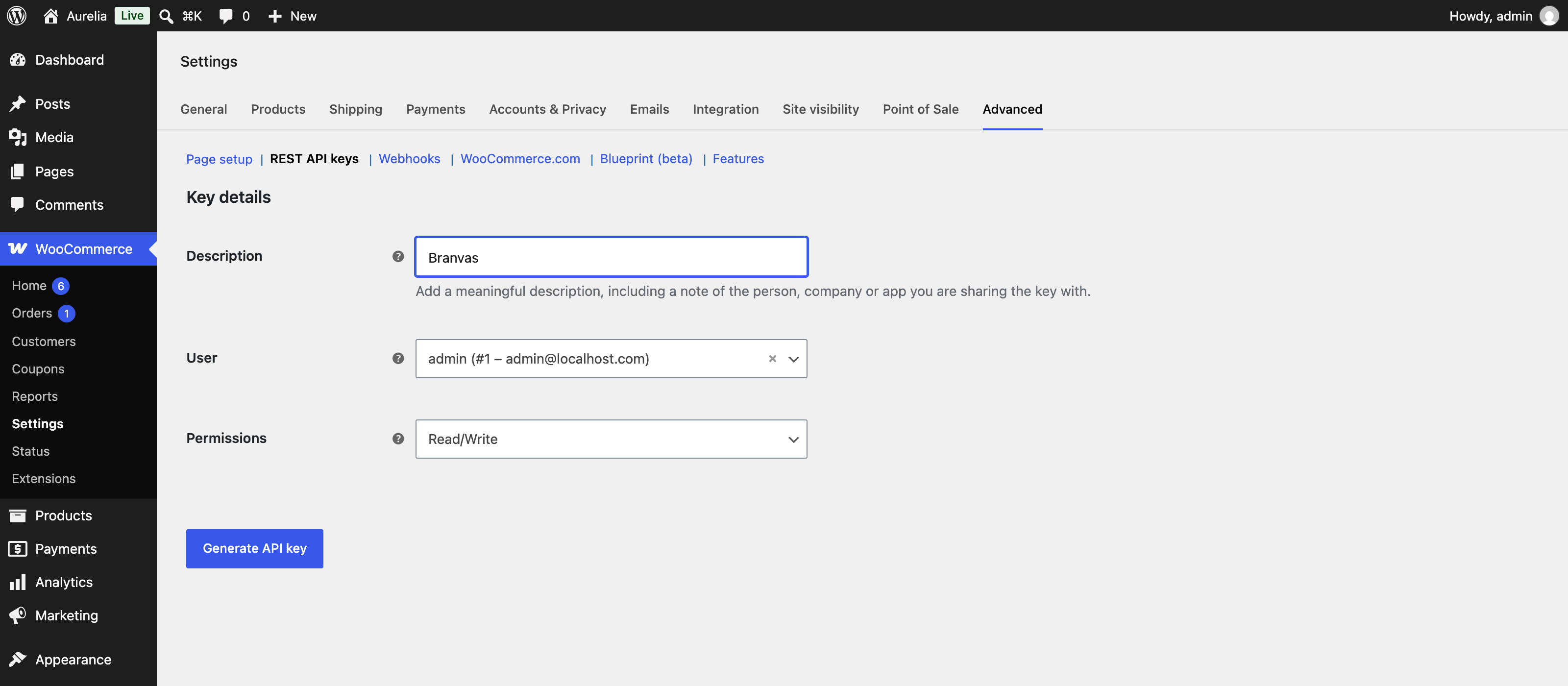
Task: Focus the Description input containing Branvas
Action: 611,257
